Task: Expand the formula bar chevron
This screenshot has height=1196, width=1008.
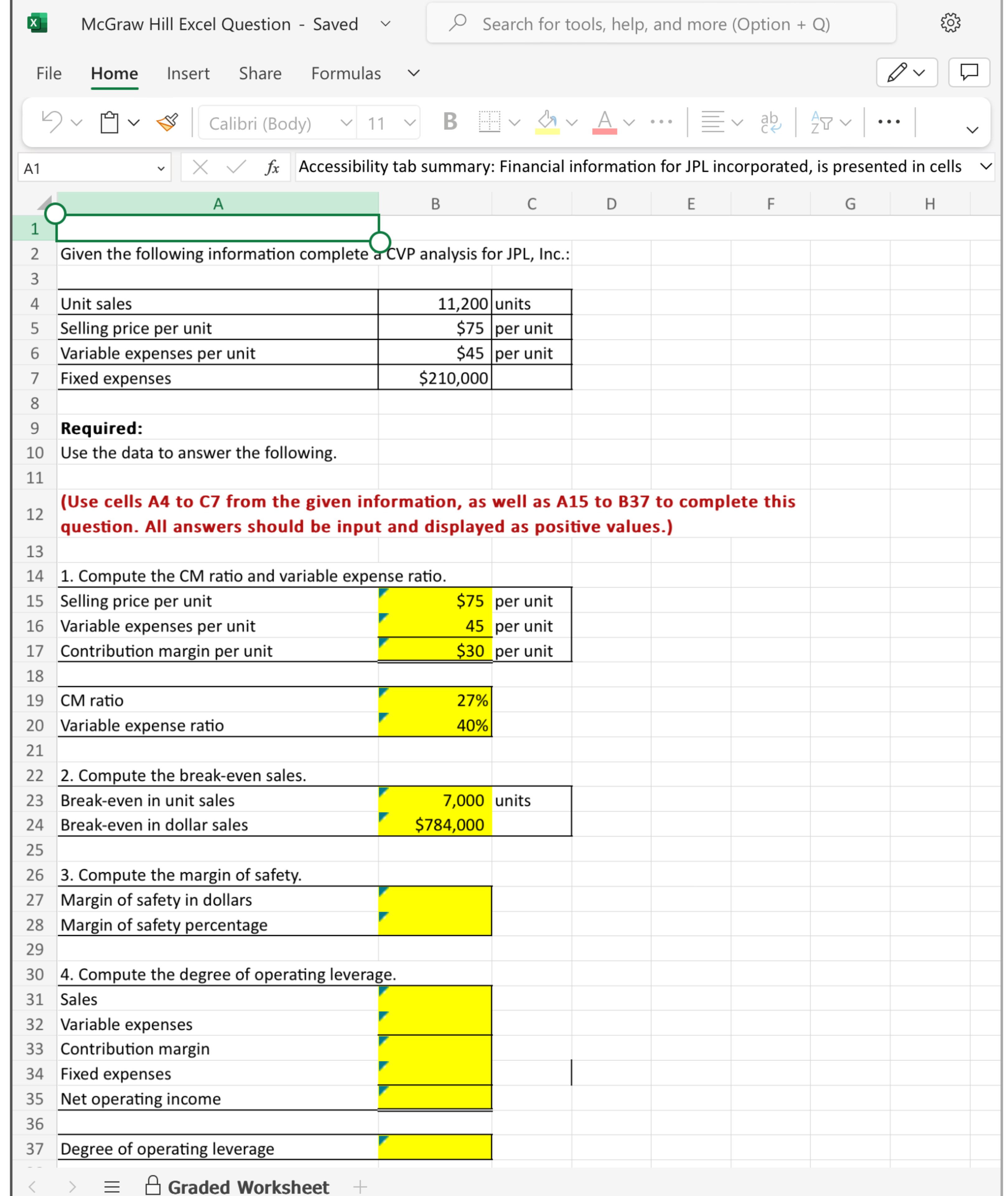Action: (x=986, y=167)
